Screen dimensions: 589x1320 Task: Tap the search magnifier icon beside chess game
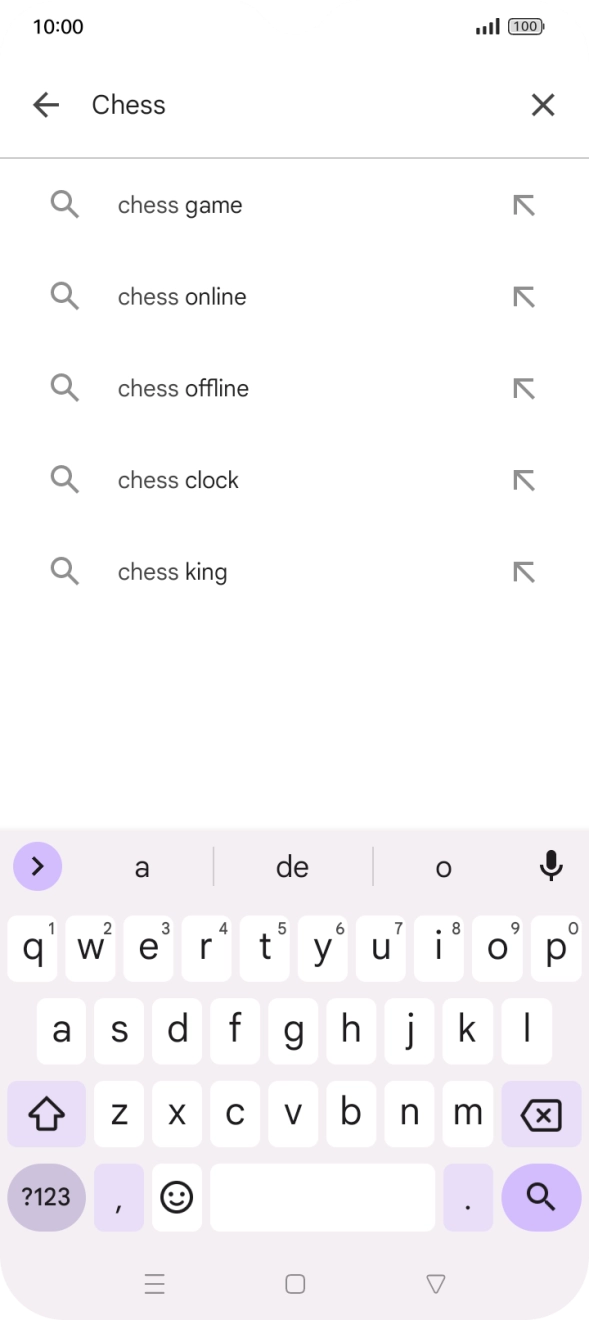pos(64,204)
